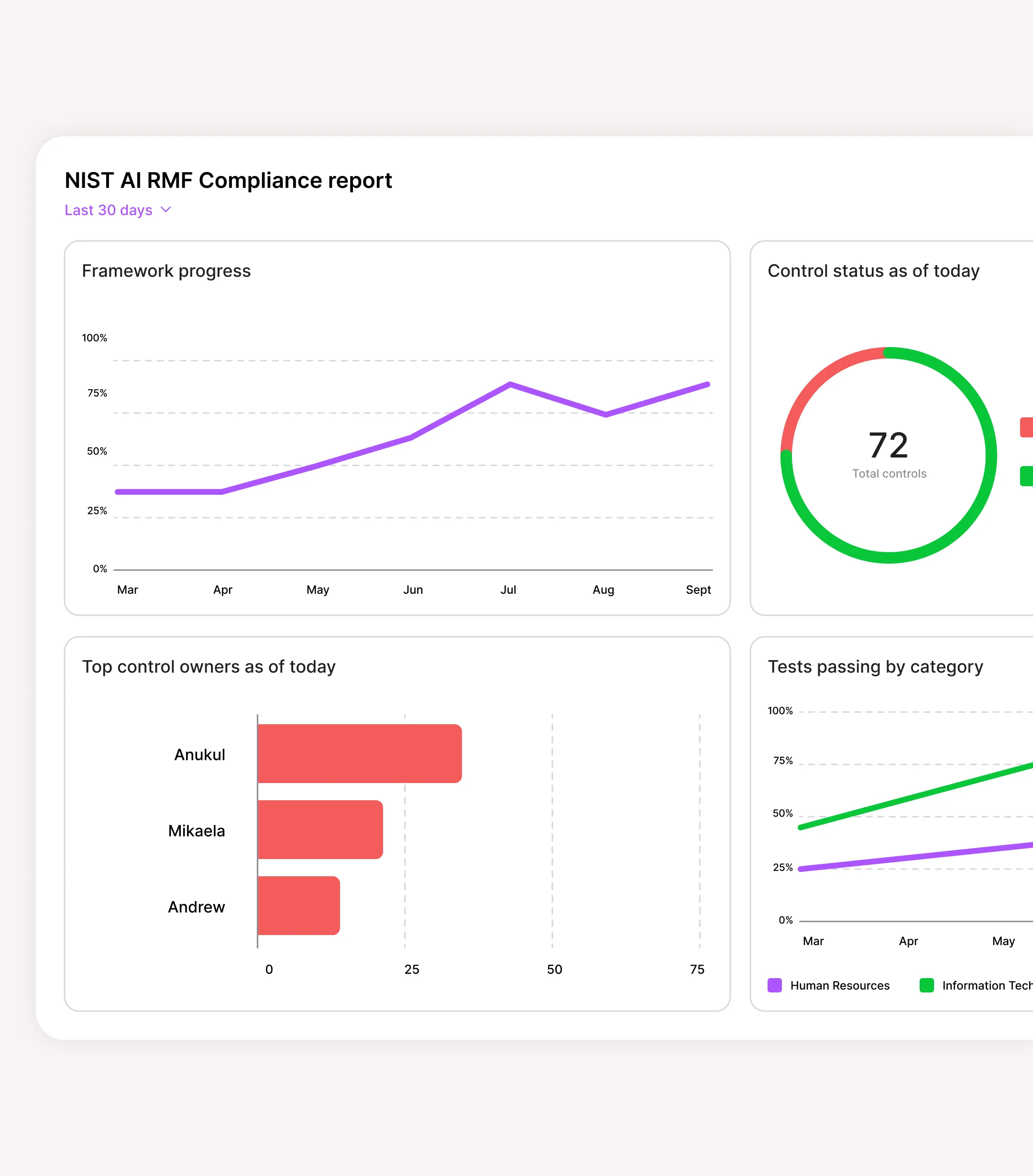This screenshot has width=1033, height=1176.
Task: Click the chevron next to Last 30 days
Action: pos(166,209)
